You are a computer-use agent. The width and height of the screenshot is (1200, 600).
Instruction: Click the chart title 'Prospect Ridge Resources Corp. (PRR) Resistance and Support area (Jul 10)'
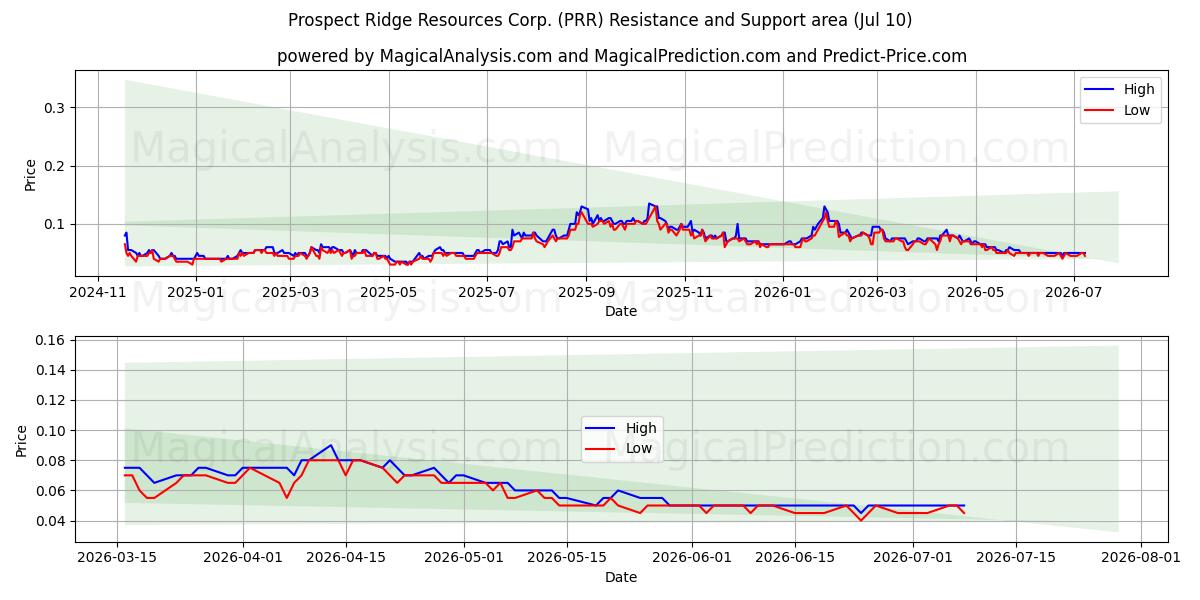coord(600,20)
